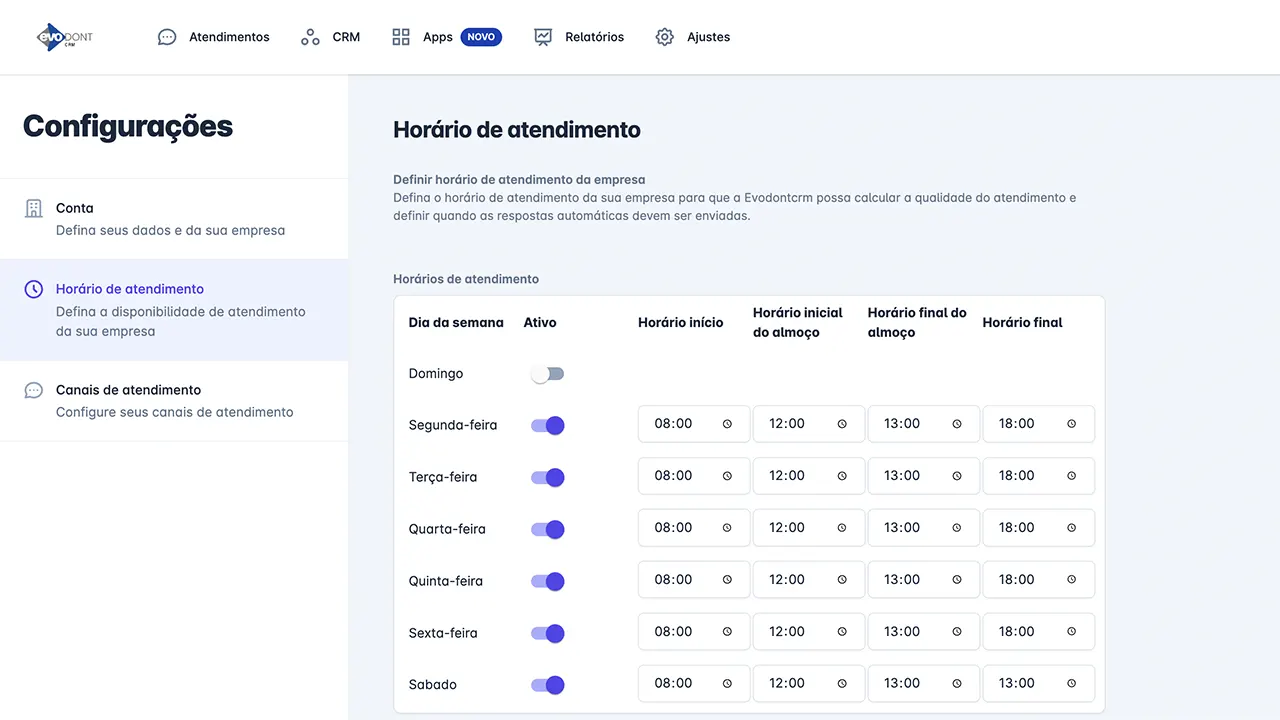This screenshot has width=1280, height=720.
Task: Open clock picker for Quarta-feira lunch start
Action: click(842, 528)
